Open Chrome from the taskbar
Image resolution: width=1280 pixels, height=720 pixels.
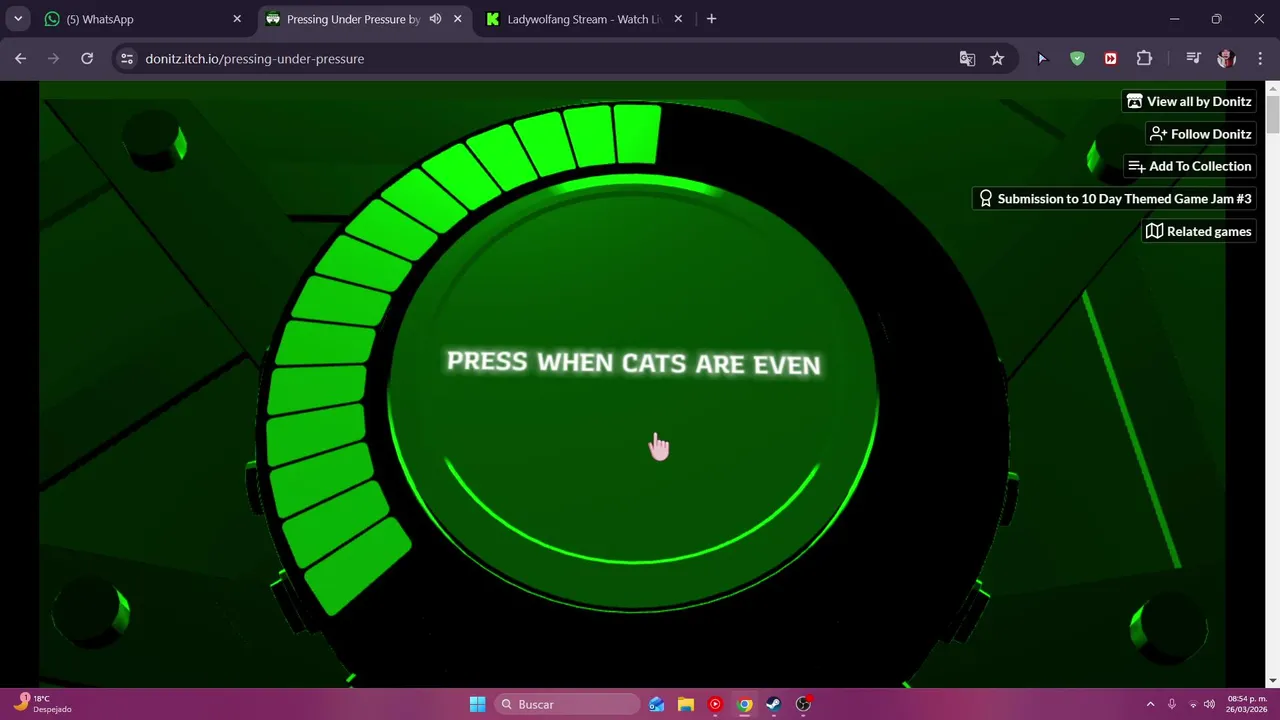tap(745, 704)
